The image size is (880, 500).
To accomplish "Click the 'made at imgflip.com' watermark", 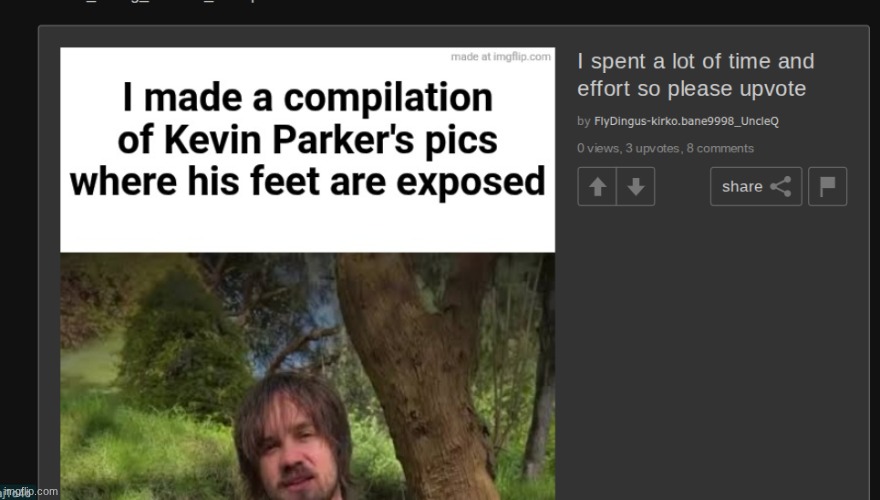I will point(501,57).
